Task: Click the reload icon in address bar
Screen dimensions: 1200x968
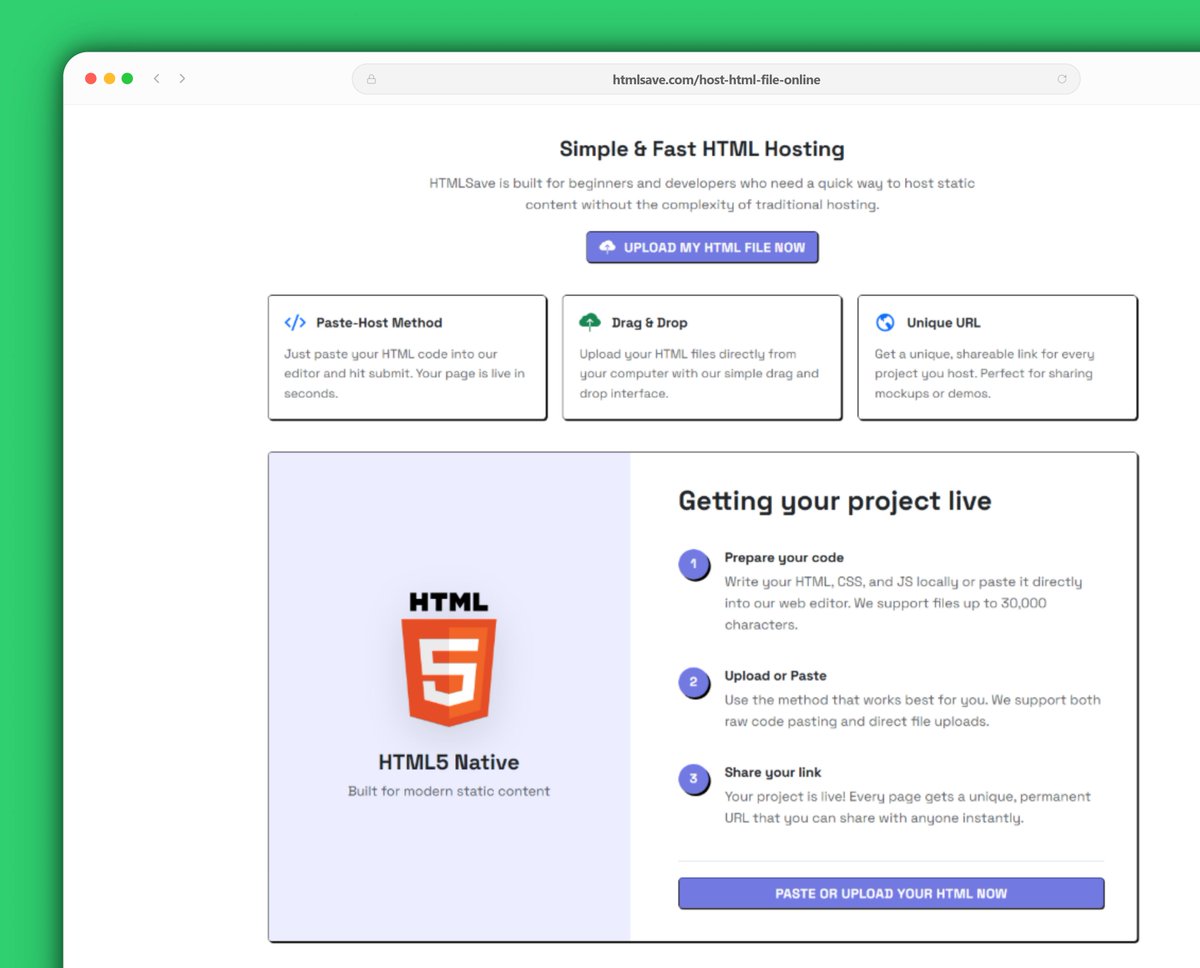Action: (1062, 79)
